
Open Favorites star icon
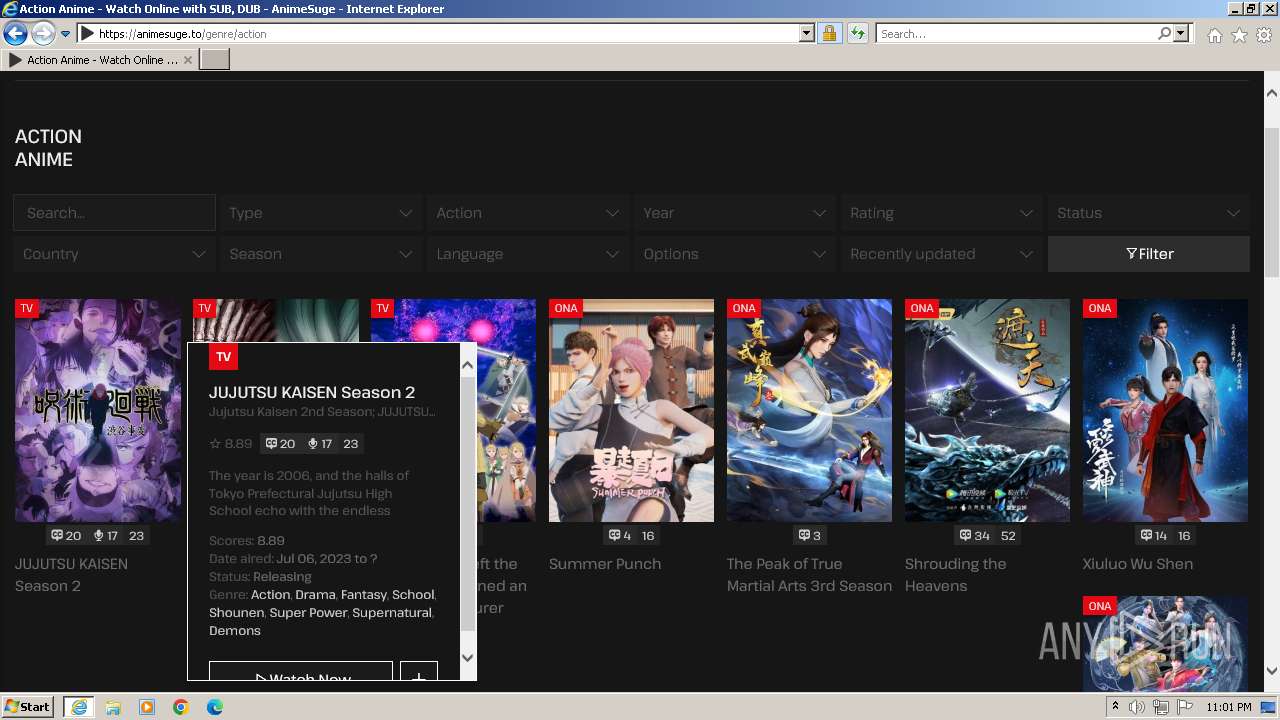(1239, 35)
